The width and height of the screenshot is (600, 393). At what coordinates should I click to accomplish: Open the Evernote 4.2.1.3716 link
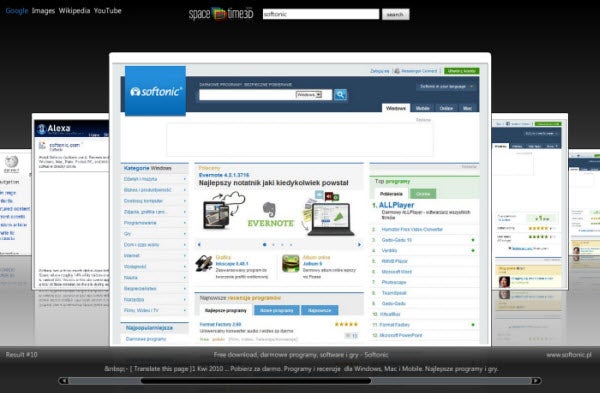224,175
